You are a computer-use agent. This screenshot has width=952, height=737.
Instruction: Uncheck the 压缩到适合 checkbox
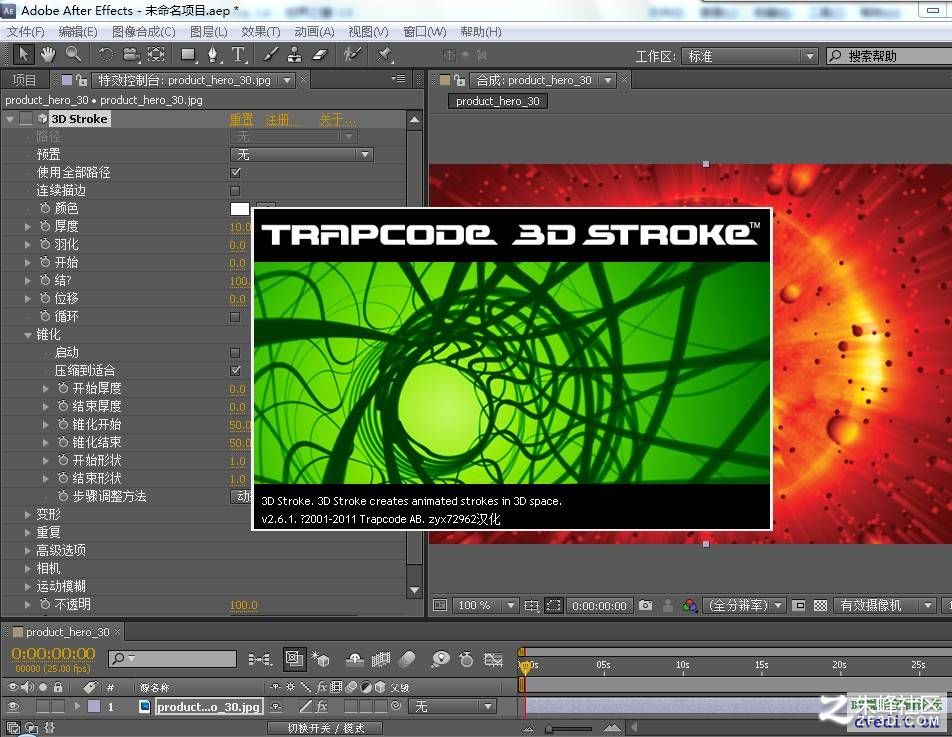pyautogui.click(x=236, y=370)
